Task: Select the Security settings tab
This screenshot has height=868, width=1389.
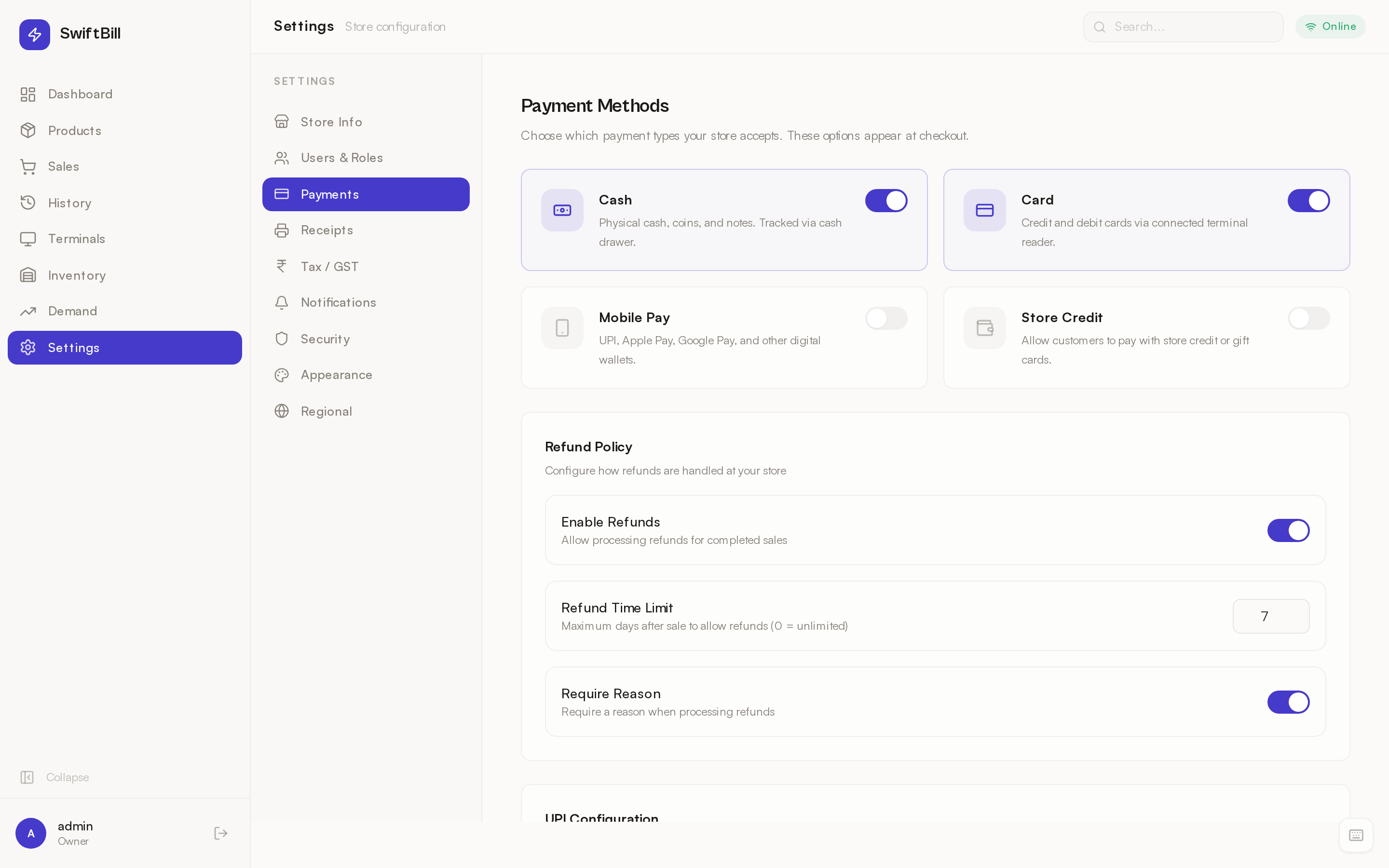Action: [366, 339]
